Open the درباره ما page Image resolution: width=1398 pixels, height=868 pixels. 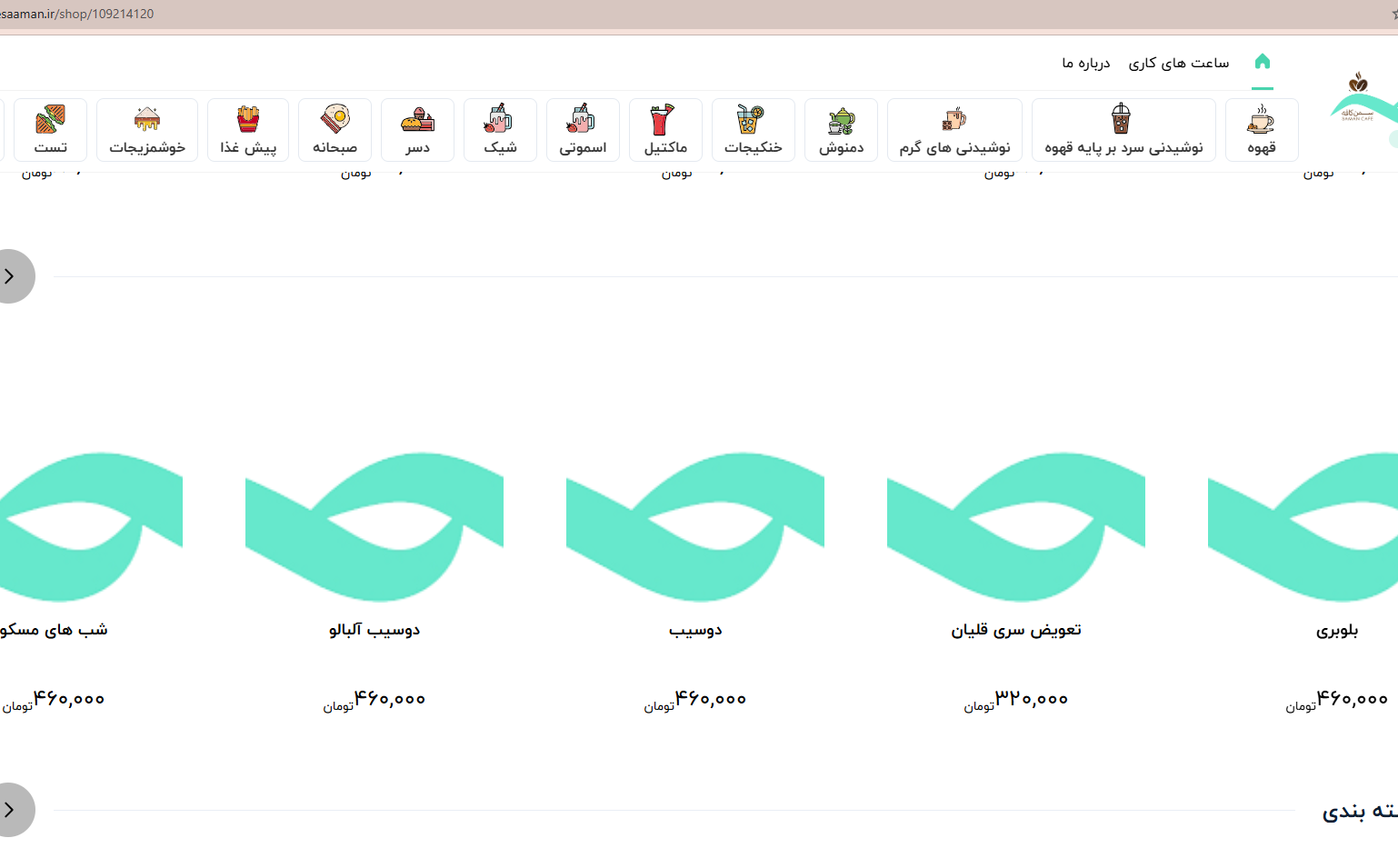coord(1086,63)
